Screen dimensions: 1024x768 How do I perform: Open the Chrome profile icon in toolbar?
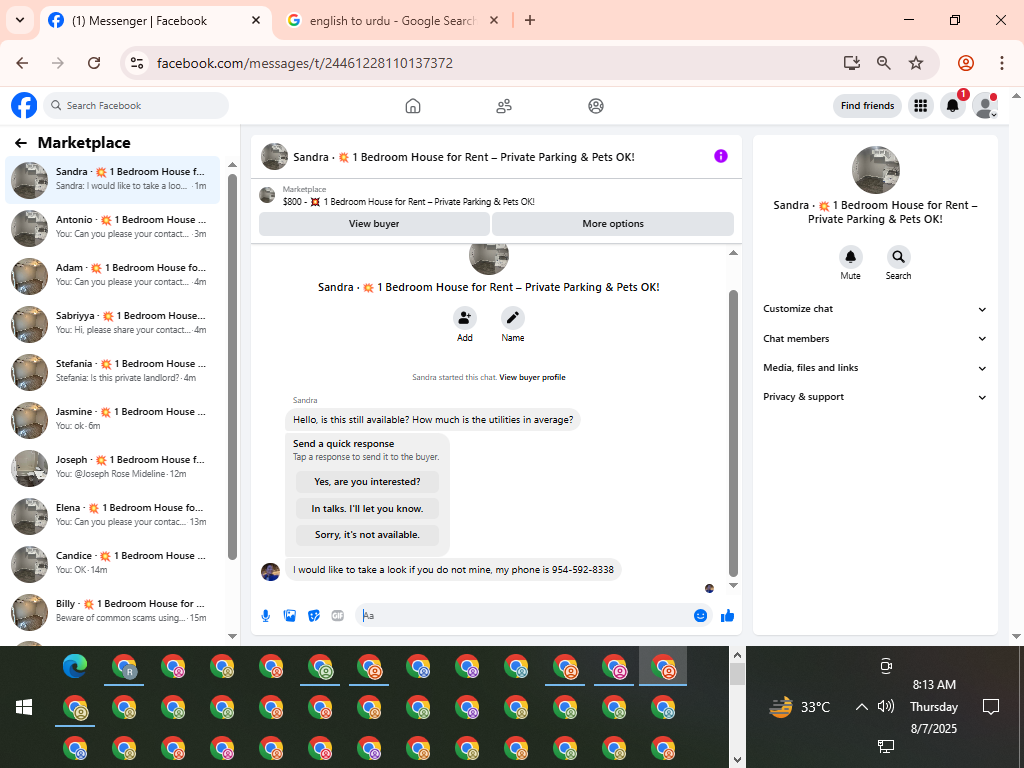(x=966, y=63)
